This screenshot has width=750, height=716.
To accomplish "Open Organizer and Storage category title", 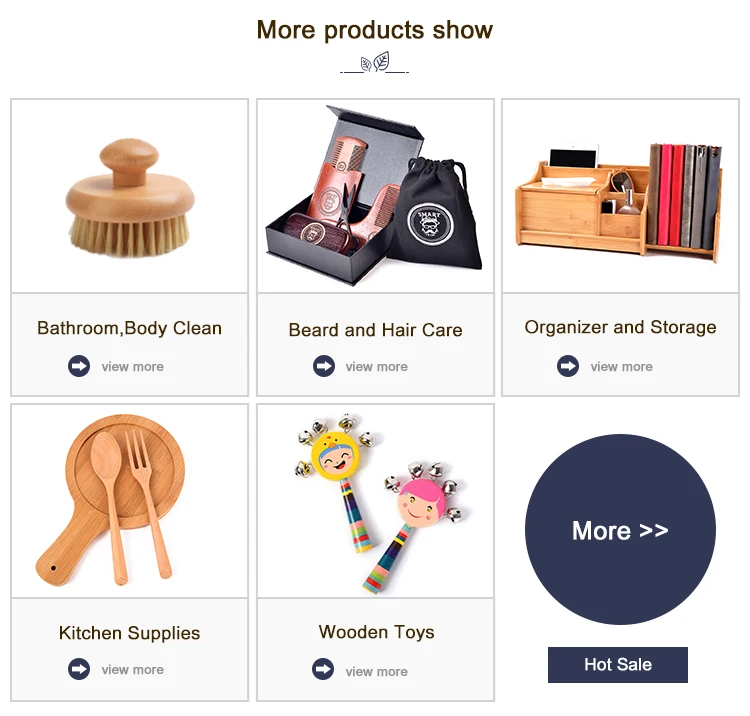I will click(620, 328).
